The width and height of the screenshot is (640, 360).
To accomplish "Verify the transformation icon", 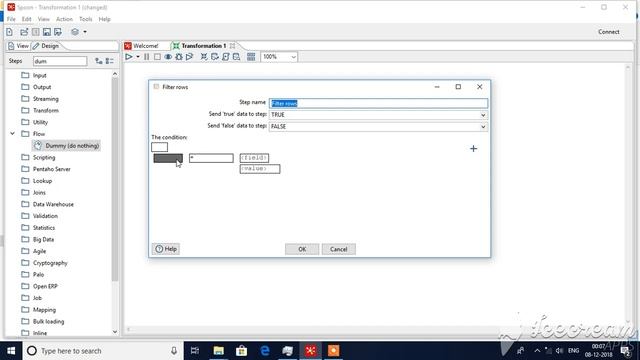I will (x=204, y=57).
